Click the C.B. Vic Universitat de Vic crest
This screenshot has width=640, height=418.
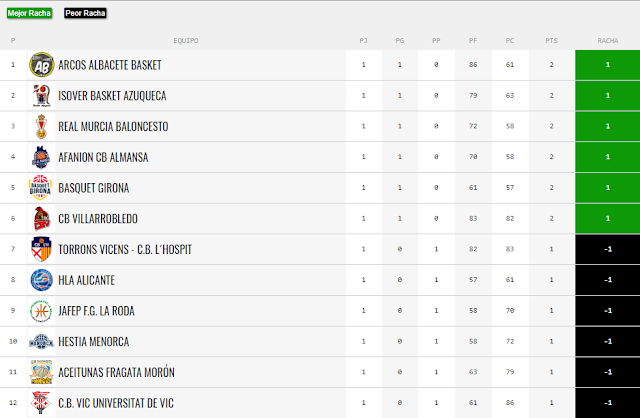pyautogui.click(x=41, y=403)
